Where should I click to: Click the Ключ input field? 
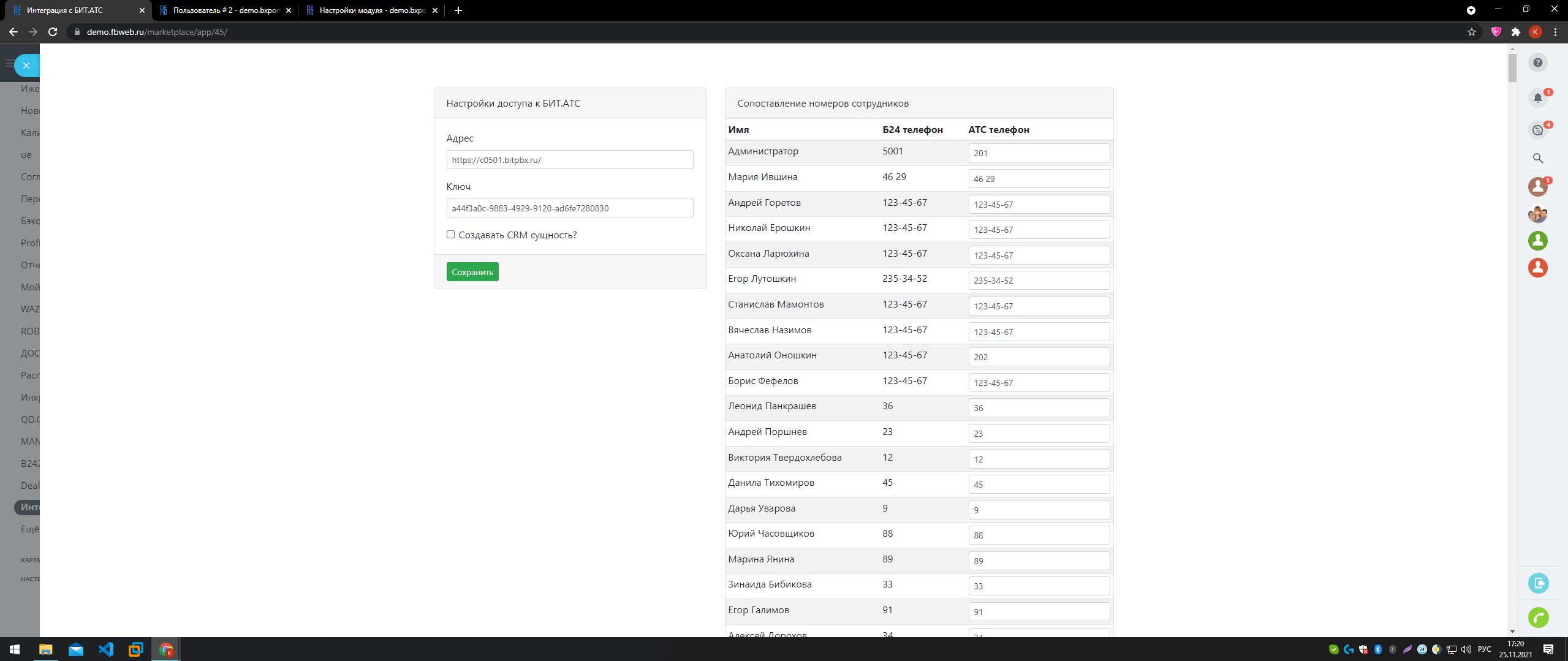pyautogui.click(x=569, y=208)
